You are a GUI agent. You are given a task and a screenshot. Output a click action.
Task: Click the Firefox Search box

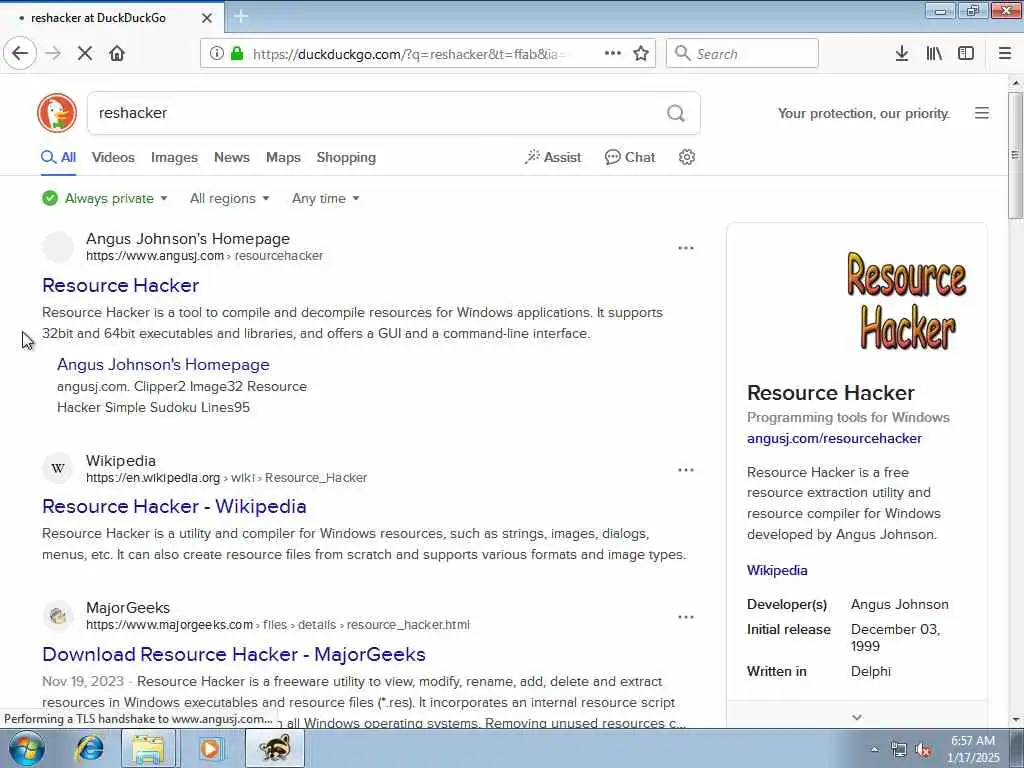coord(742,54)
